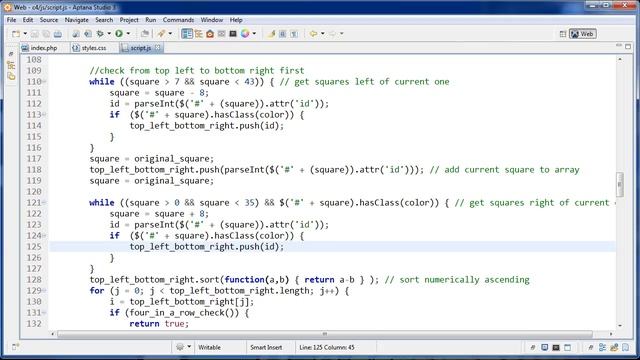Screen dimensions: 640x360
Task: Open the Source menu
Action: coord(49,20)
